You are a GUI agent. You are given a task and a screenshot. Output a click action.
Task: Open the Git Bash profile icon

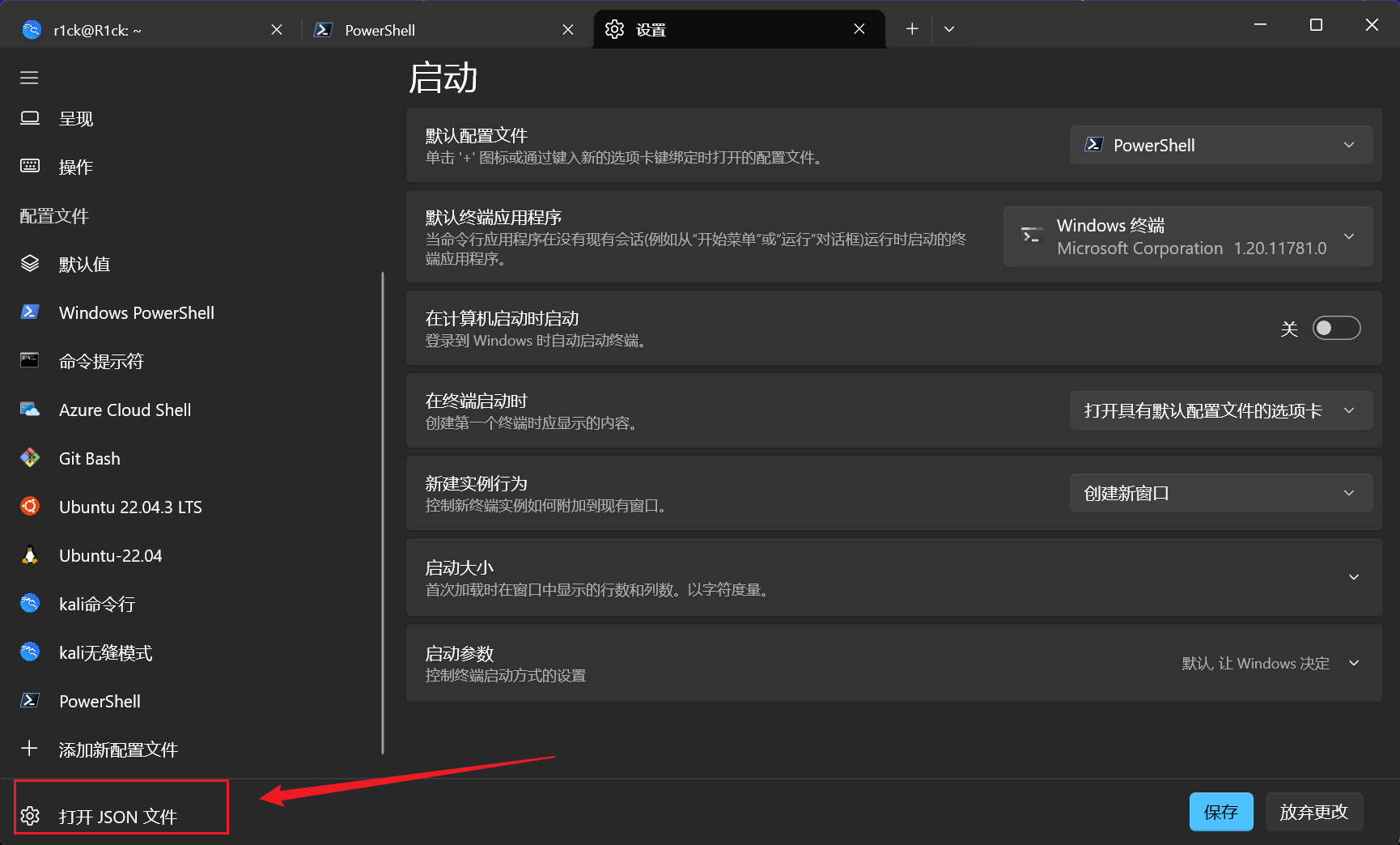click(30, 458)
